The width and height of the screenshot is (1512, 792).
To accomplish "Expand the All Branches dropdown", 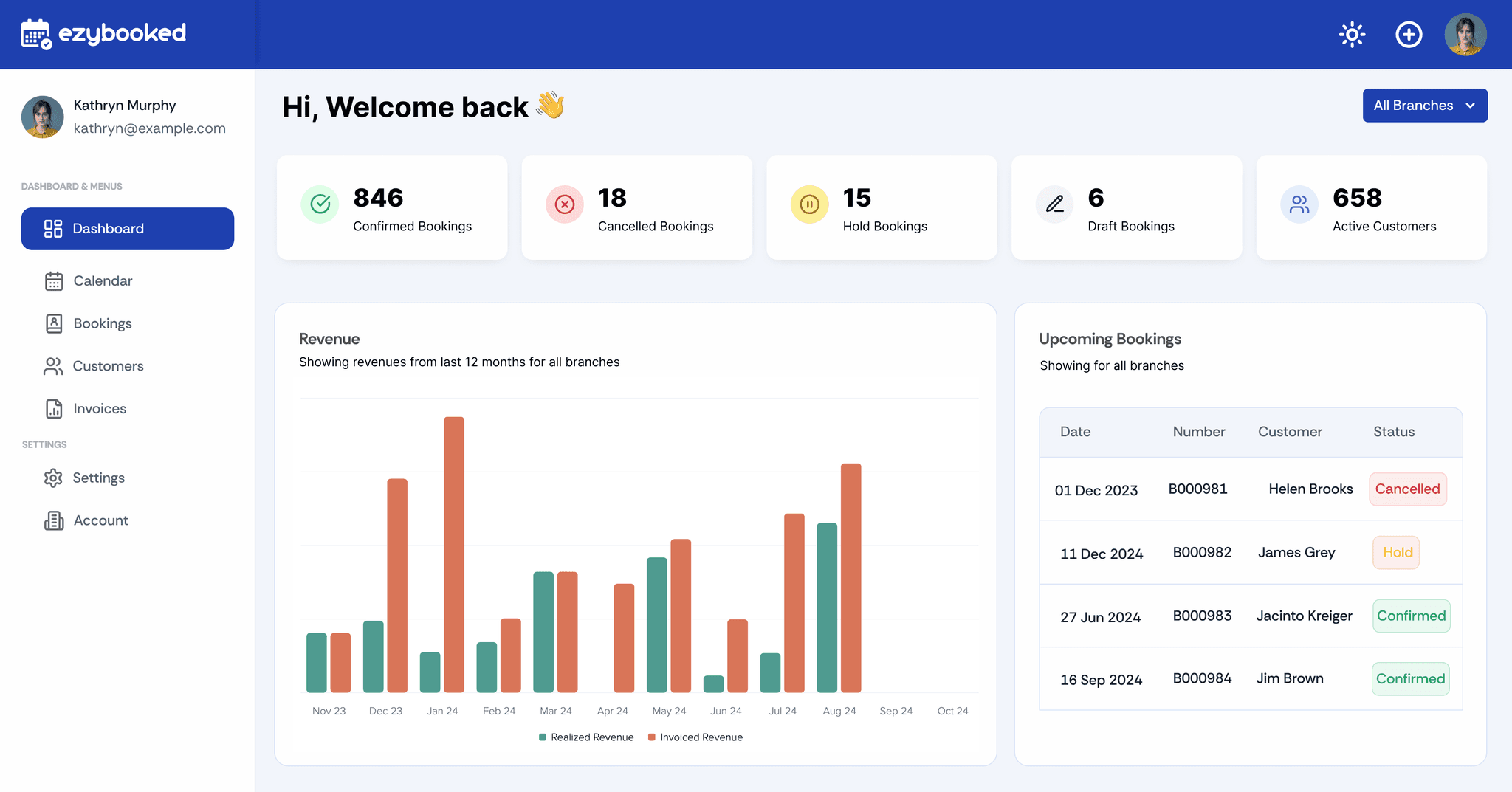I will [x=1424, y=106].
